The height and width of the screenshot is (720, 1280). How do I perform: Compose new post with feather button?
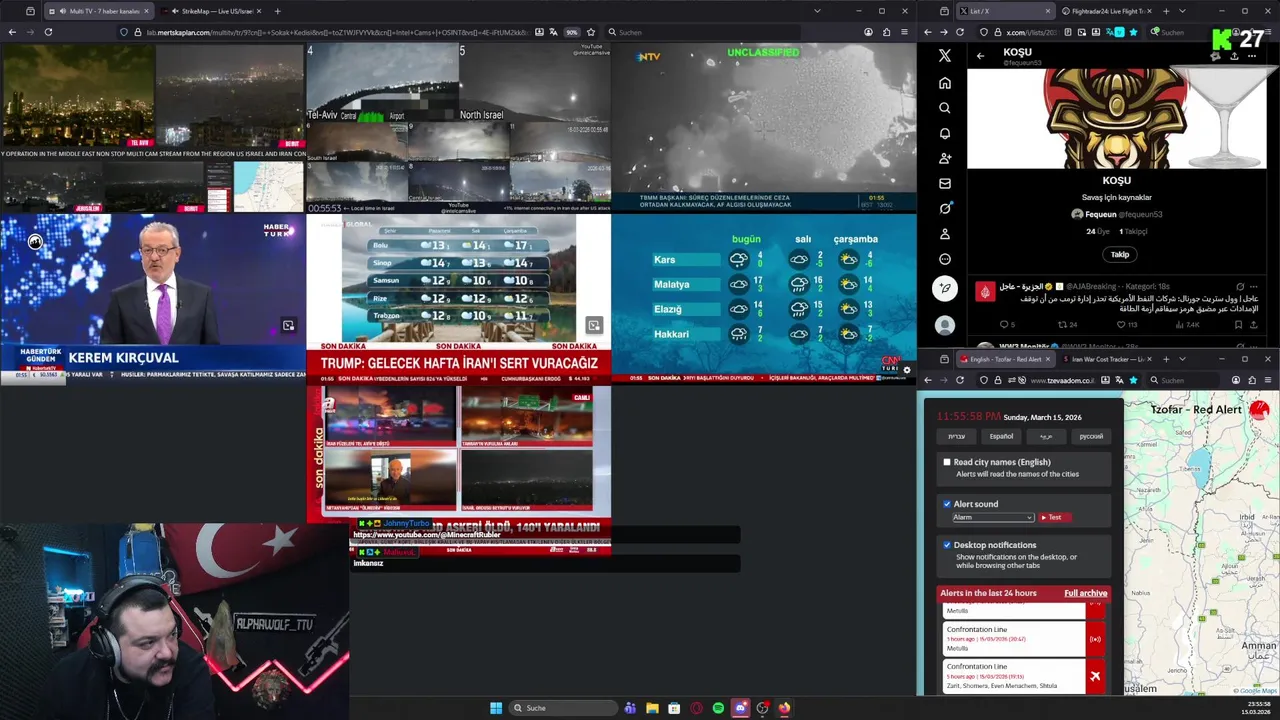coord(945,288)
